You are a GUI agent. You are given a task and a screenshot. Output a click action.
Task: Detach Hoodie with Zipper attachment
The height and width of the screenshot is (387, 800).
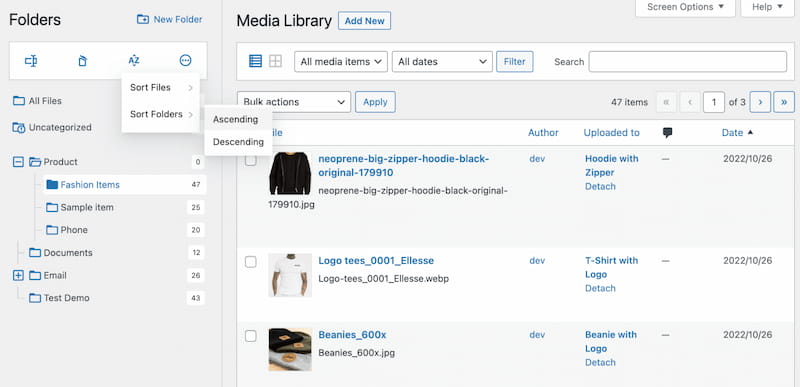tap(600, 187)
